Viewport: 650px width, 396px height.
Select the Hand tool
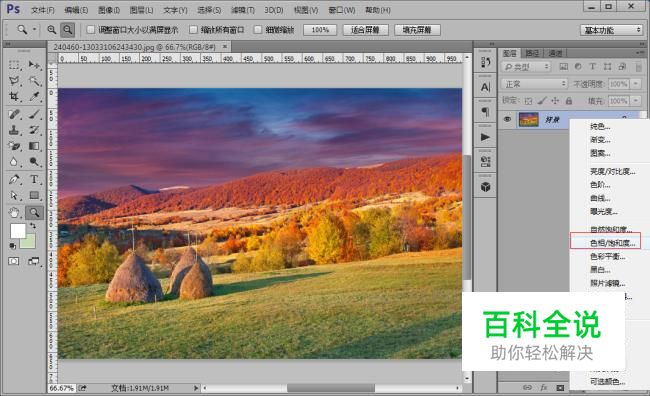click(14, 213)
